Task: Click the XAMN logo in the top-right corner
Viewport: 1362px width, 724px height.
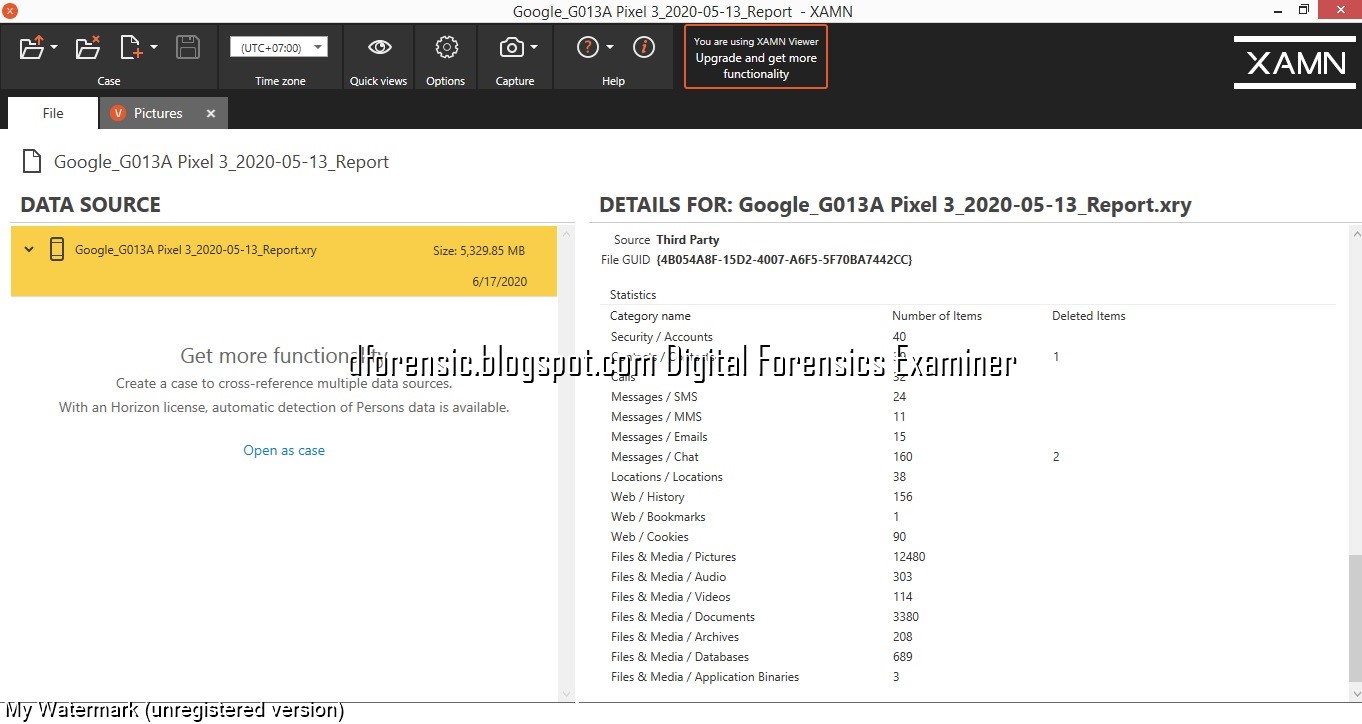Action: coord(1294,63)
